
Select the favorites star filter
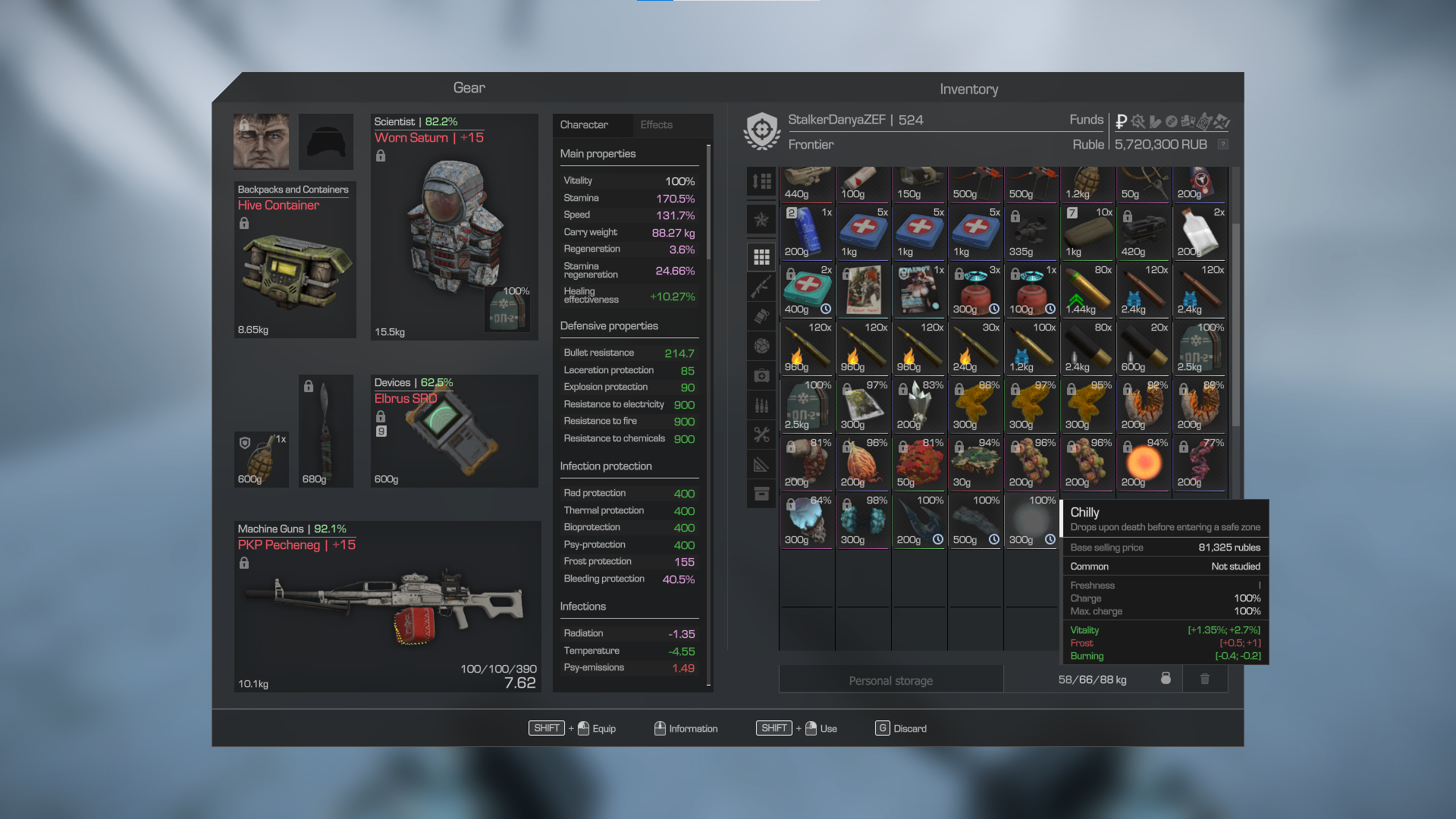point(761,220)
